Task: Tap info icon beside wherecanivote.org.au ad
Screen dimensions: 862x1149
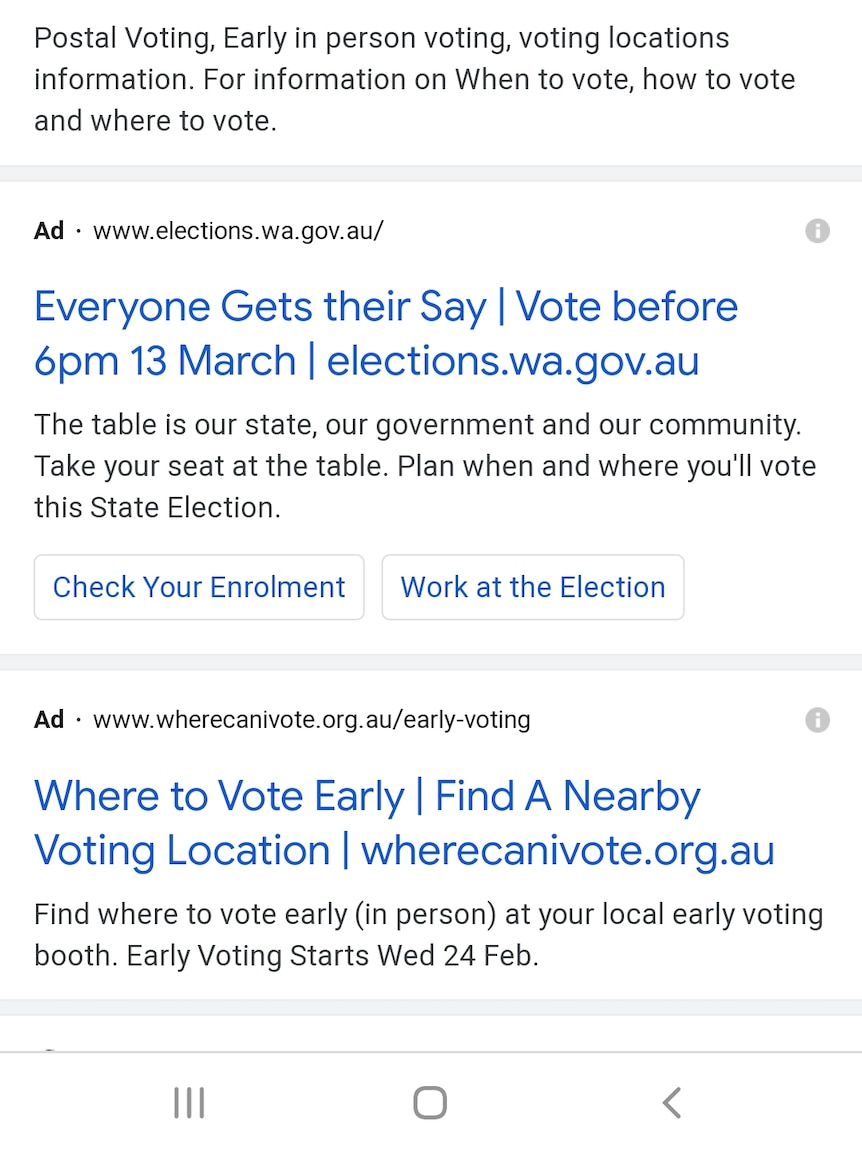Action: tap(817, 720)
